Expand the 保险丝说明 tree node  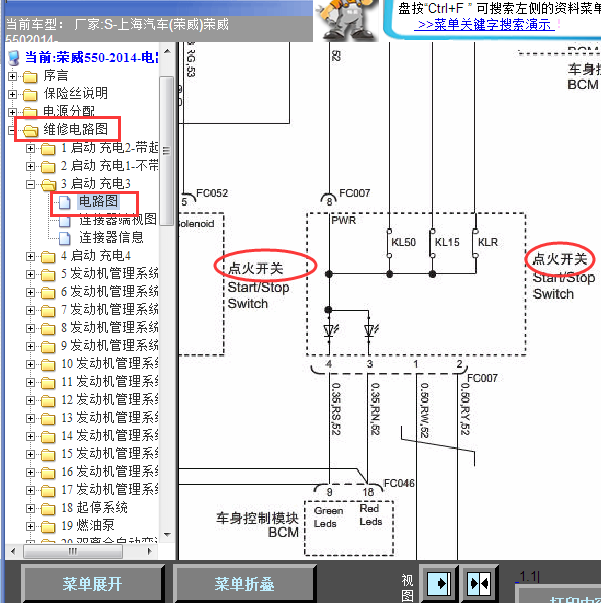coord(12,94)
